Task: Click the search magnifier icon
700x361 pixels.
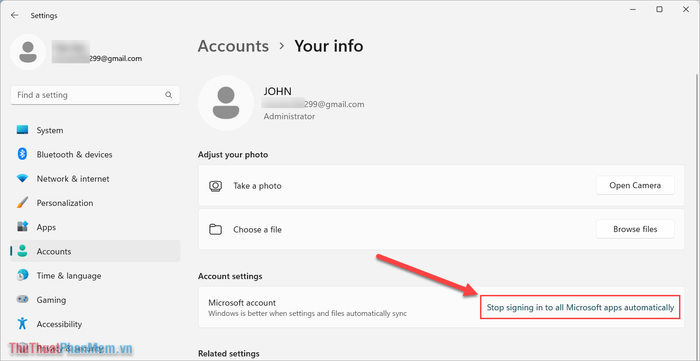Action: pos(168,95)
